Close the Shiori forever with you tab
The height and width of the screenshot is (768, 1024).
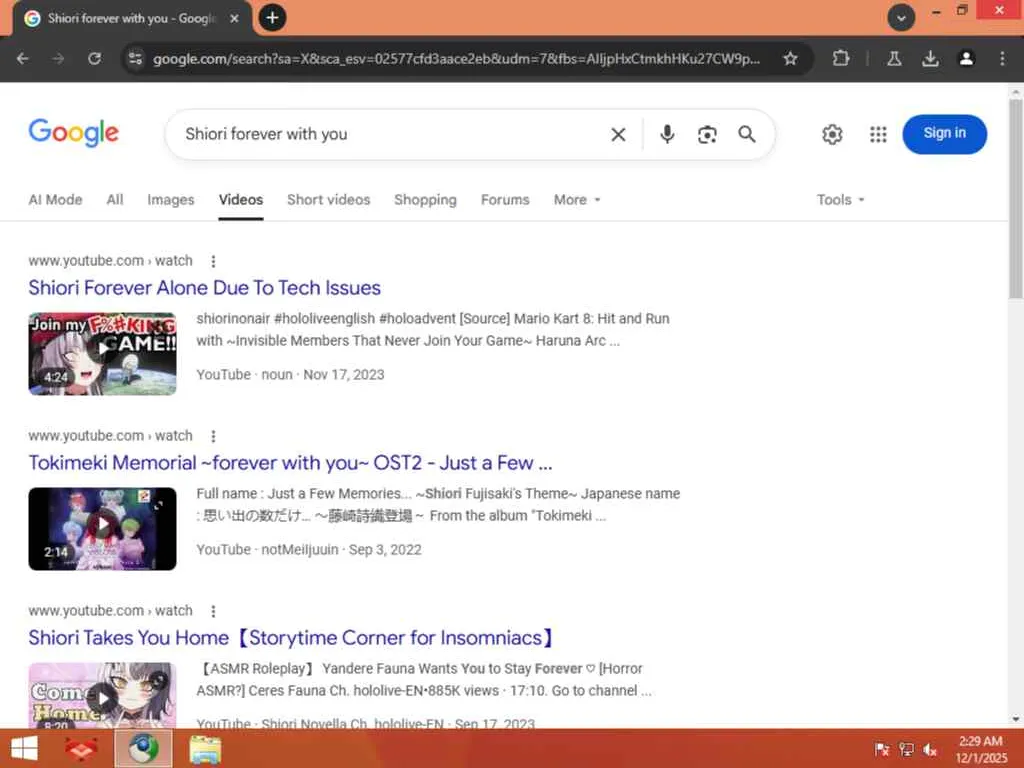(234, 18)
